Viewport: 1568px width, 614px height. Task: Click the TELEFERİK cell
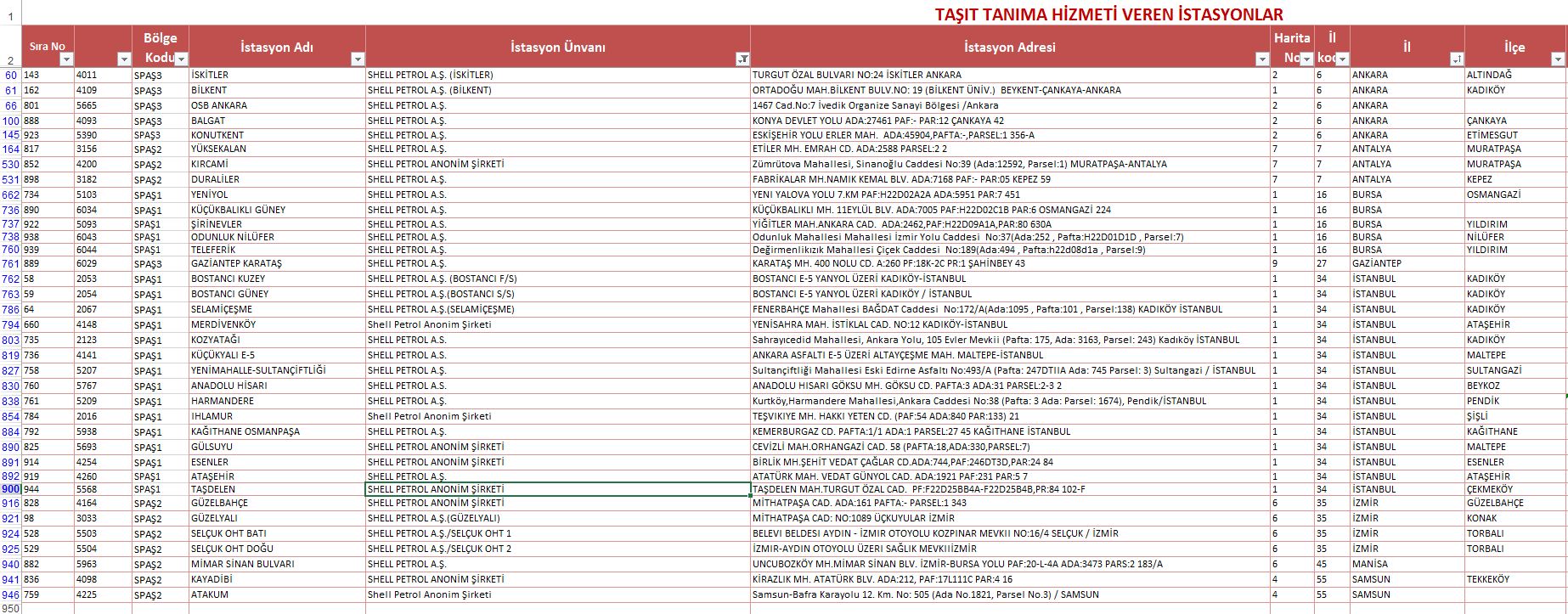[x=277, y=250]
